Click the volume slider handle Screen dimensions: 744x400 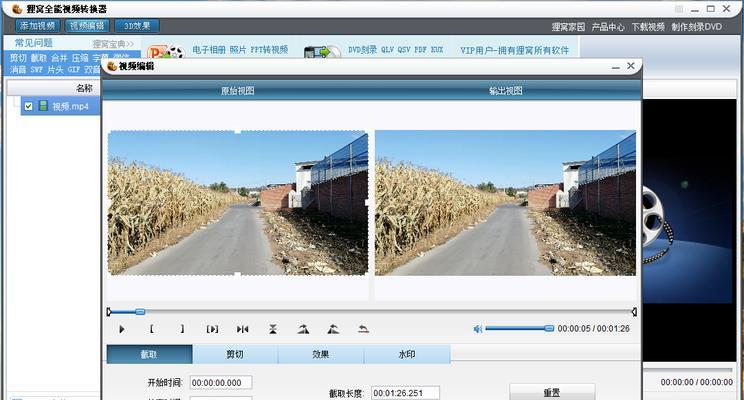(x=549, y=328)
